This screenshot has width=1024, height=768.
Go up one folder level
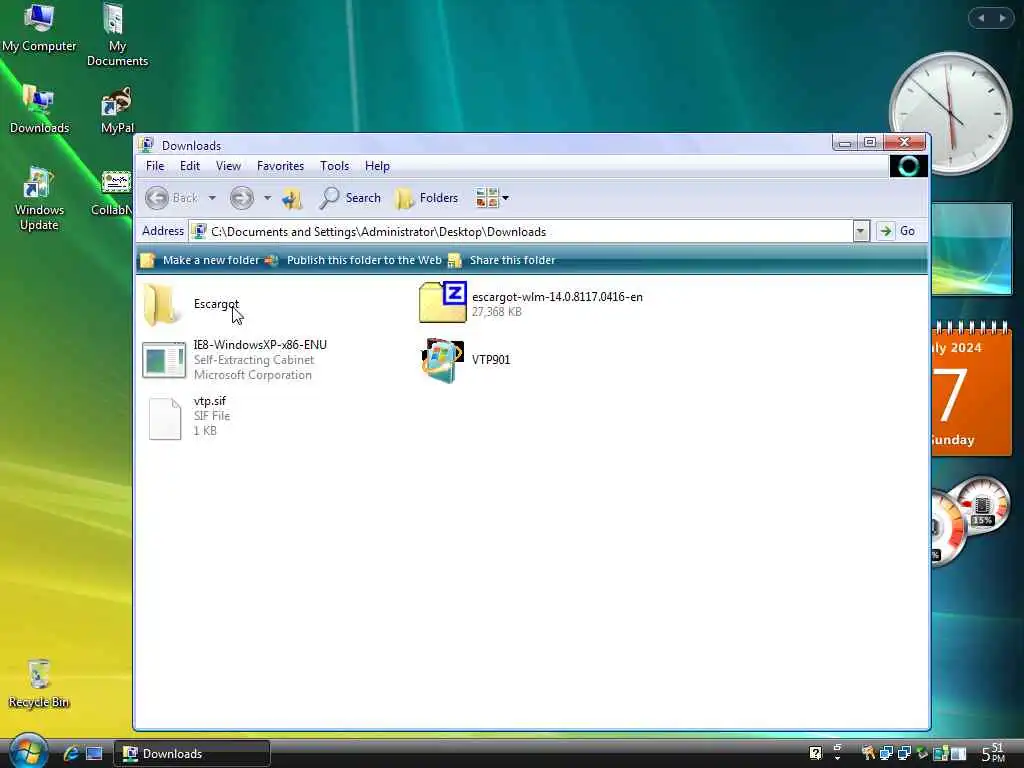292,198
